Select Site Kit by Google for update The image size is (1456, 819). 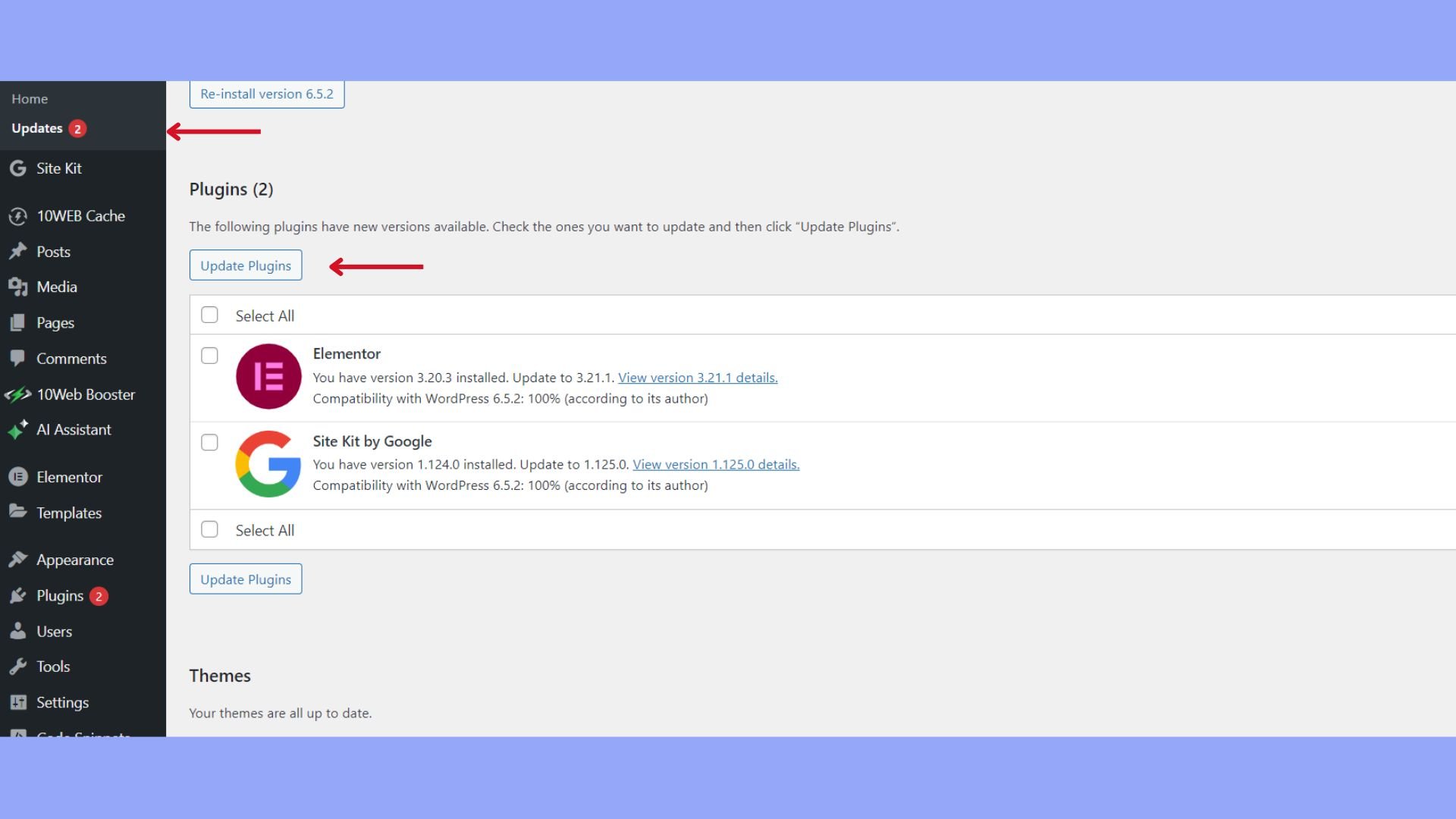(209, 442)
